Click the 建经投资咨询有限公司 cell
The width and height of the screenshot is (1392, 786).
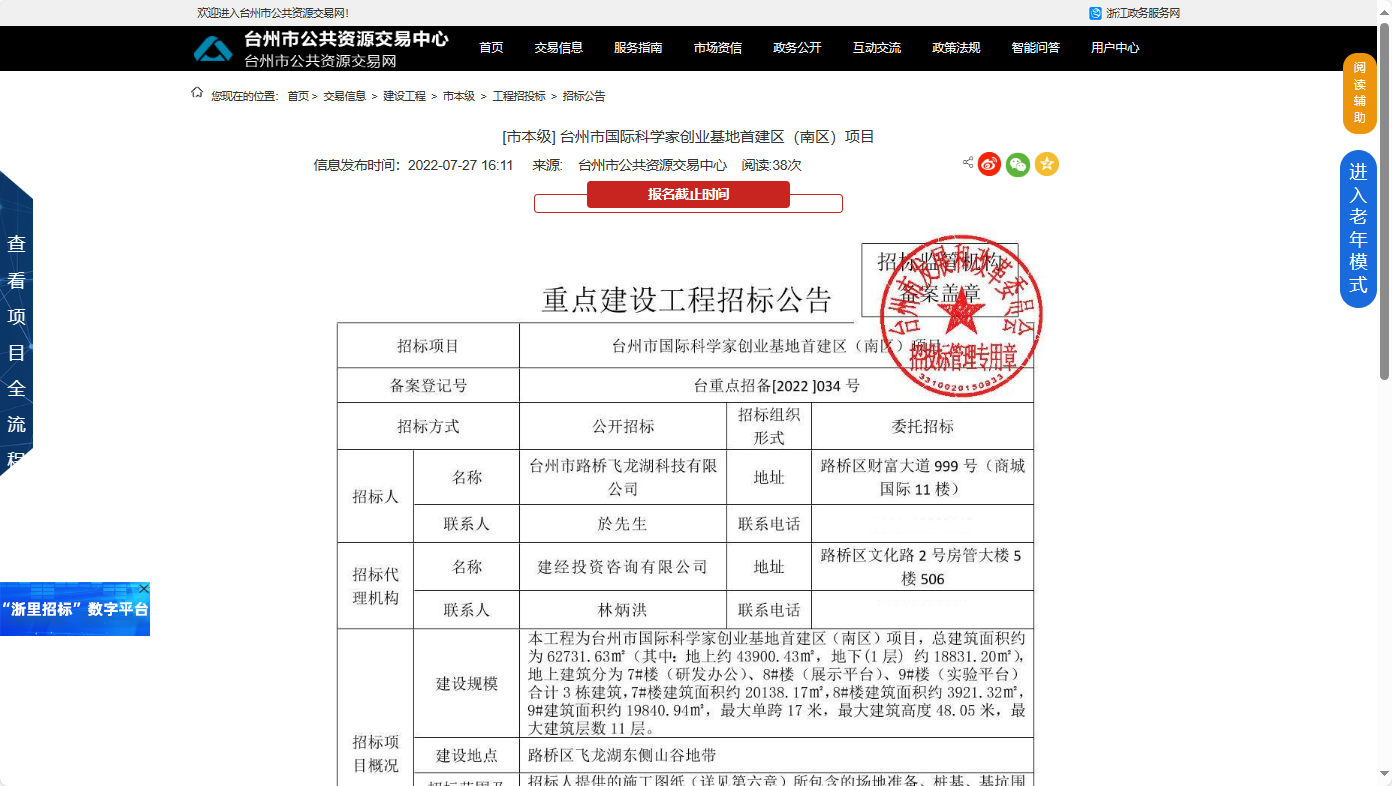[623, 567]
